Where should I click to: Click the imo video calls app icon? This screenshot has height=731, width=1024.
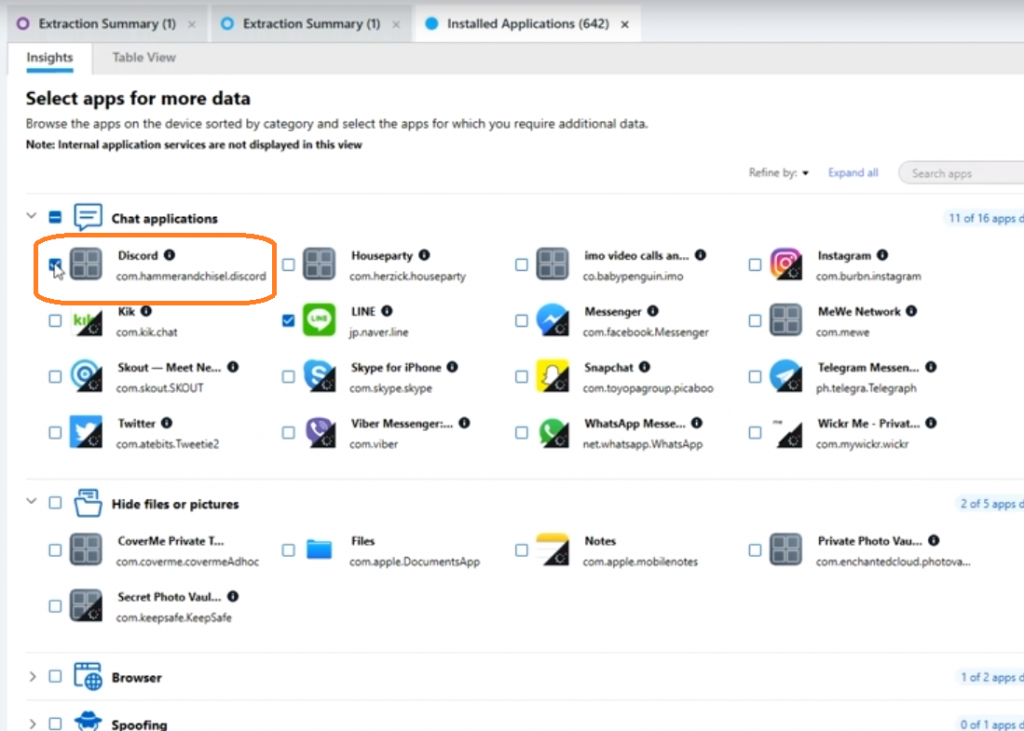tap(552, 265)
